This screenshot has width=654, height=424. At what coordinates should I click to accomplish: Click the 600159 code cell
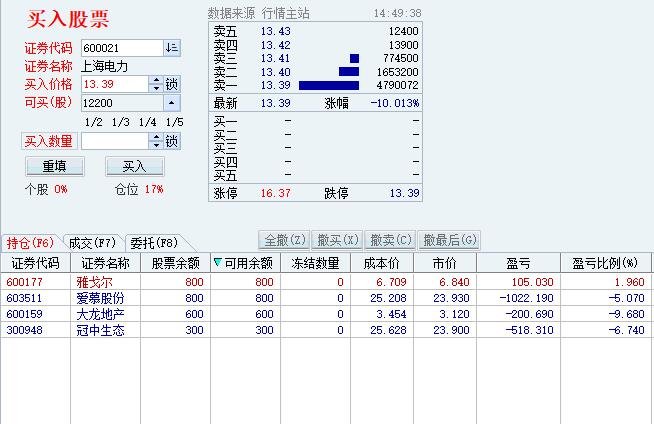pyautogui.click(x=25, y=314)
